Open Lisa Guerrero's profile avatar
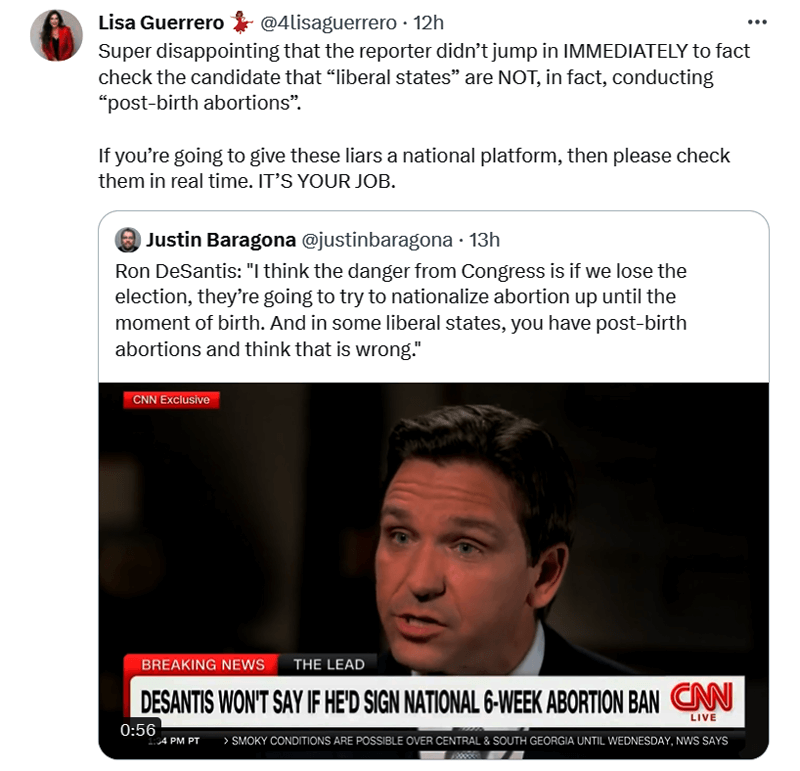 point(57,36)
